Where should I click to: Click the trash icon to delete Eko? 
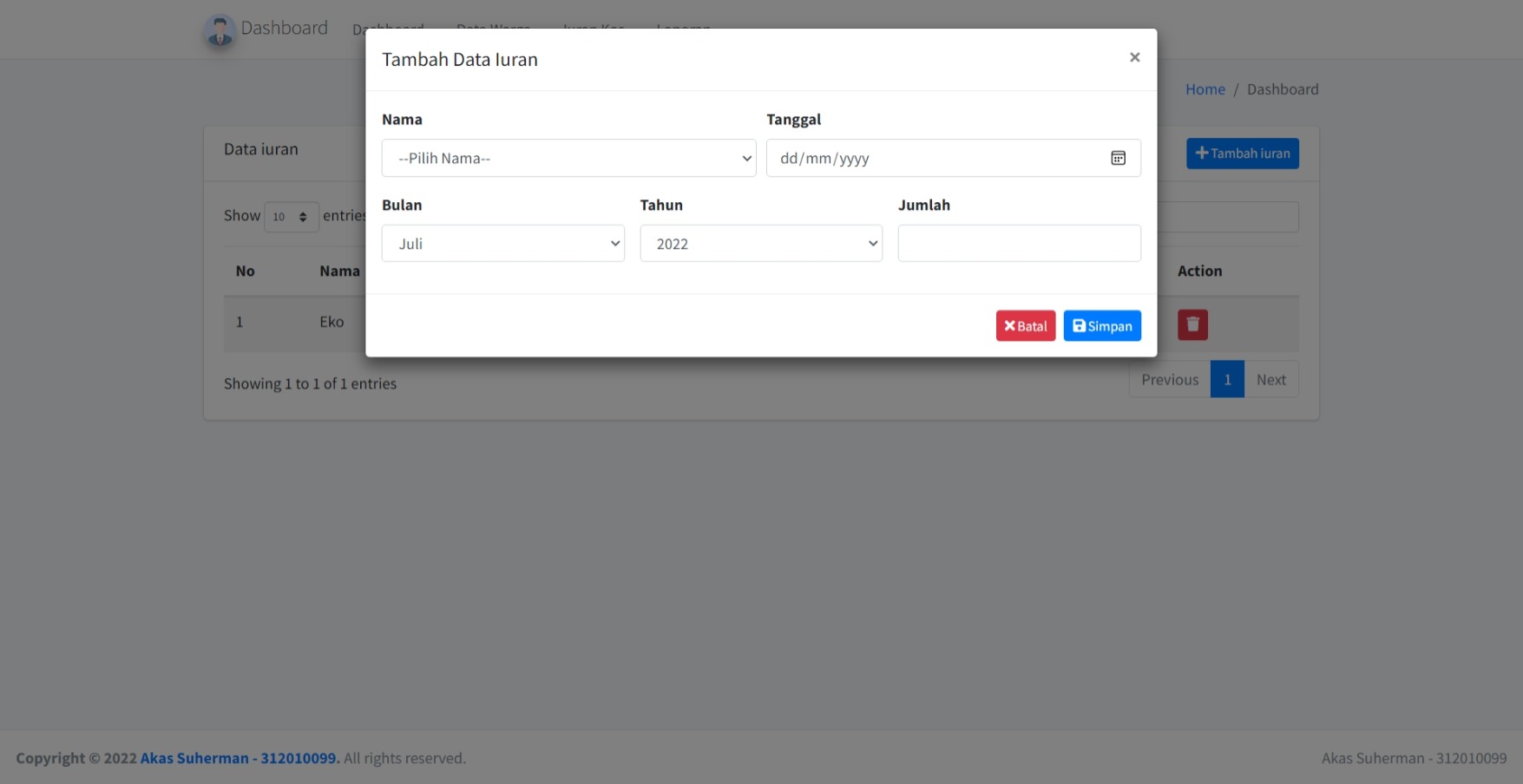[1192, 323]
